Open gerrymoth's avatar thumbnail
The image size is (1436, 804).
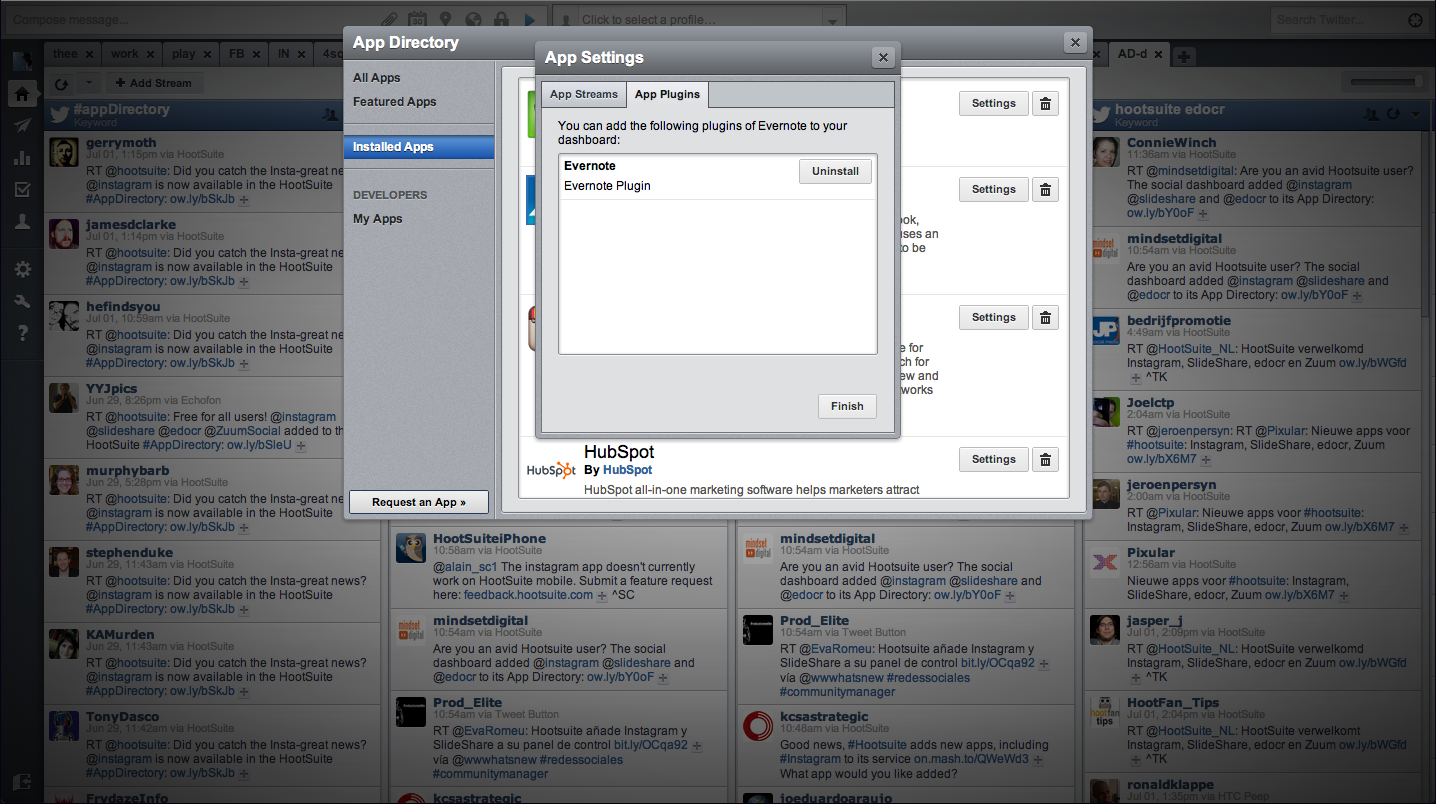click(64, 152)
